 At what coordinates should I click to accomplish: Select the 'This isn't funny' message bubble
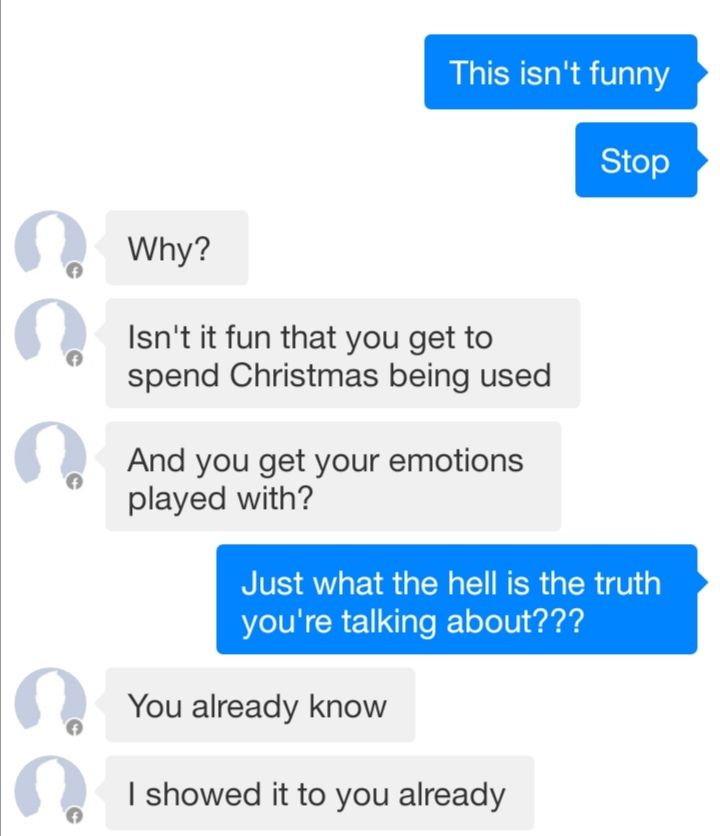(561, 72)
